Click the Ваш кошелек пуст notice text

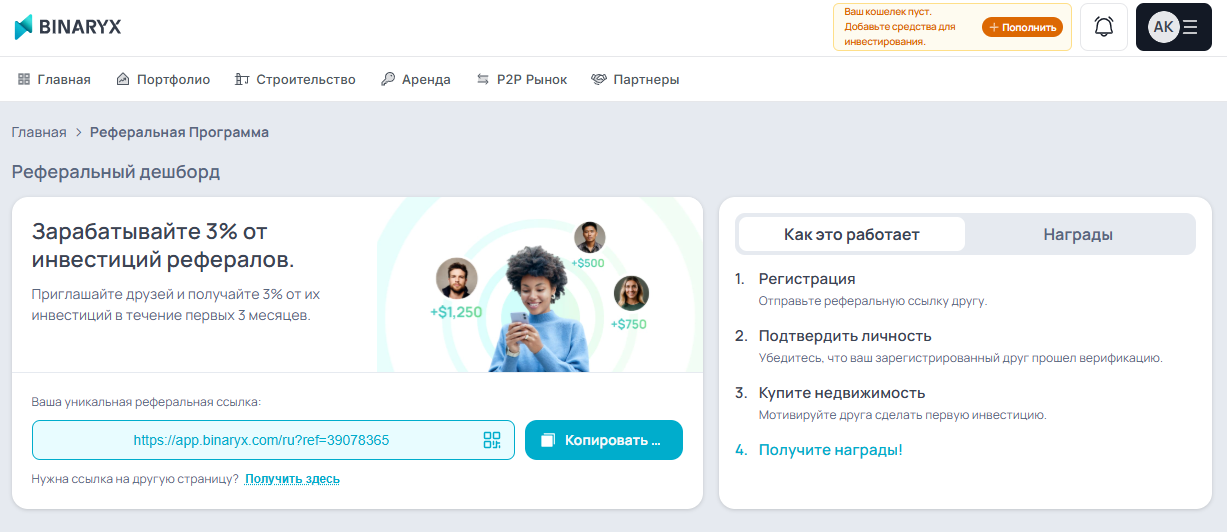click(900, 27)
